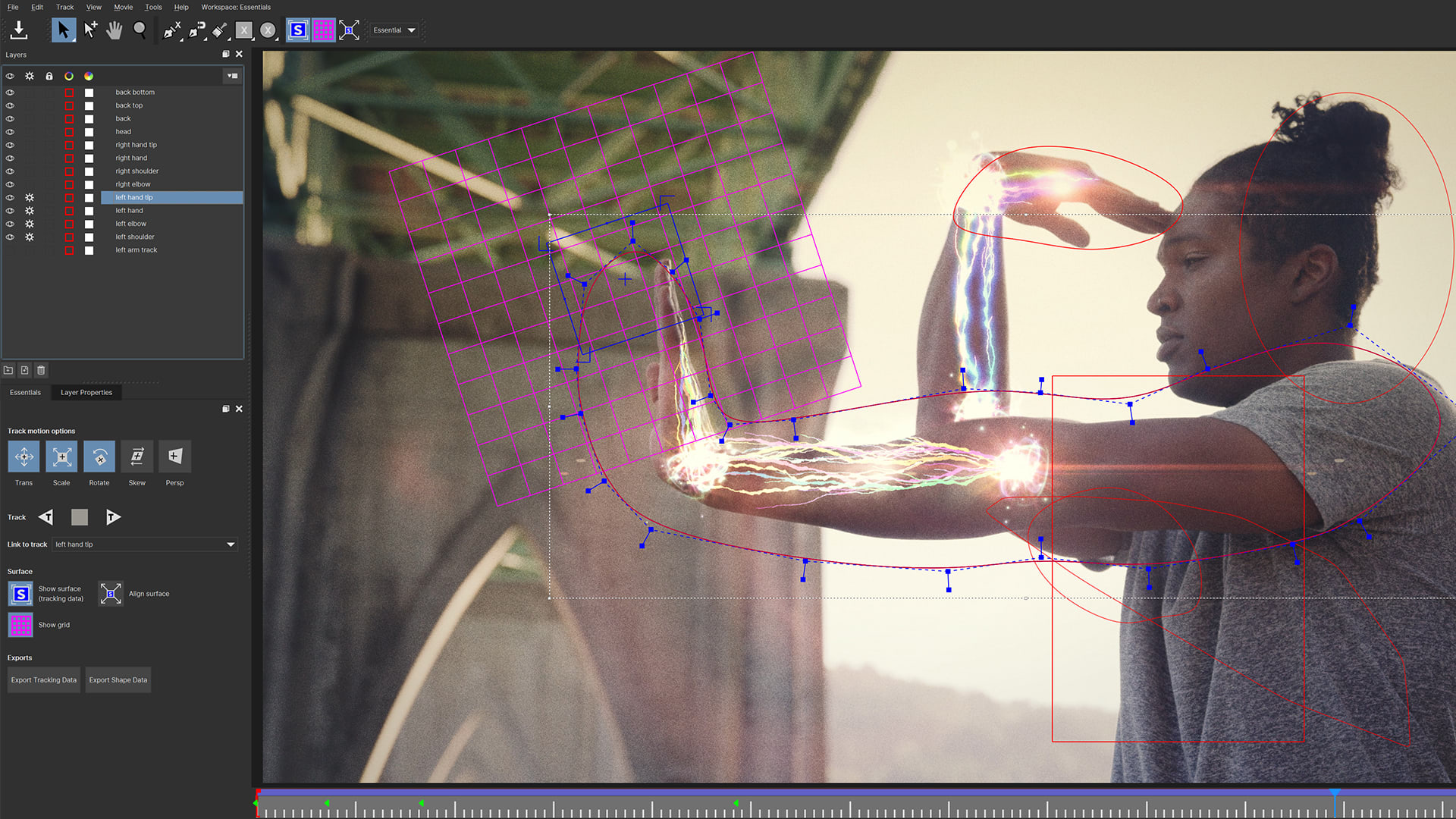Open the Essential workspace dropdown

pos(394,30)
